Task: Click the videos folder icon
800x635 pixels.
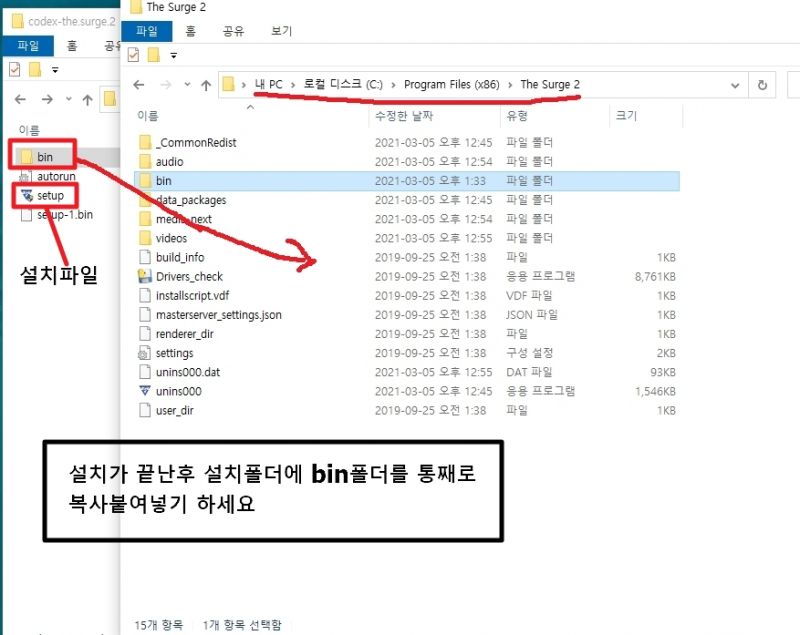Action: pyautogui.click(x=145, y=238)
